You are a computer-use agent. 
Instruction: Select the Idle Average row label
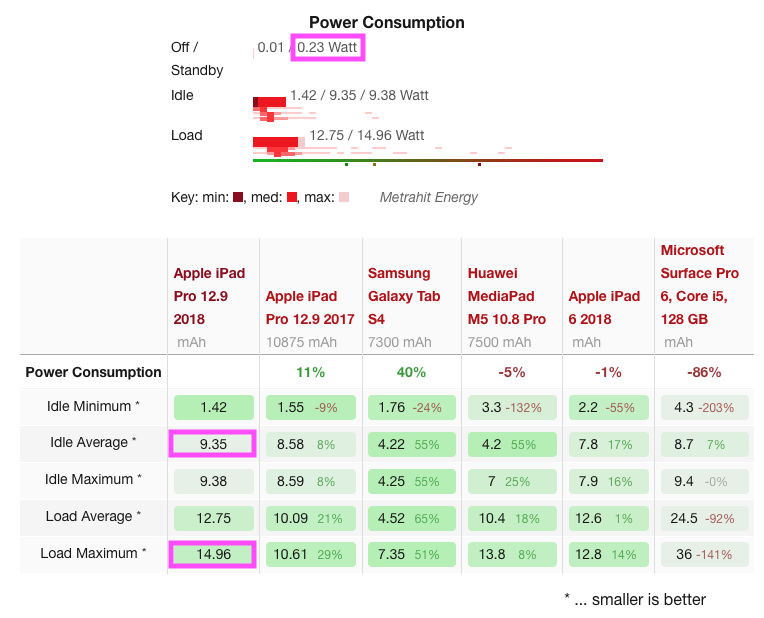pyautogui.click(x=93, y=443)
